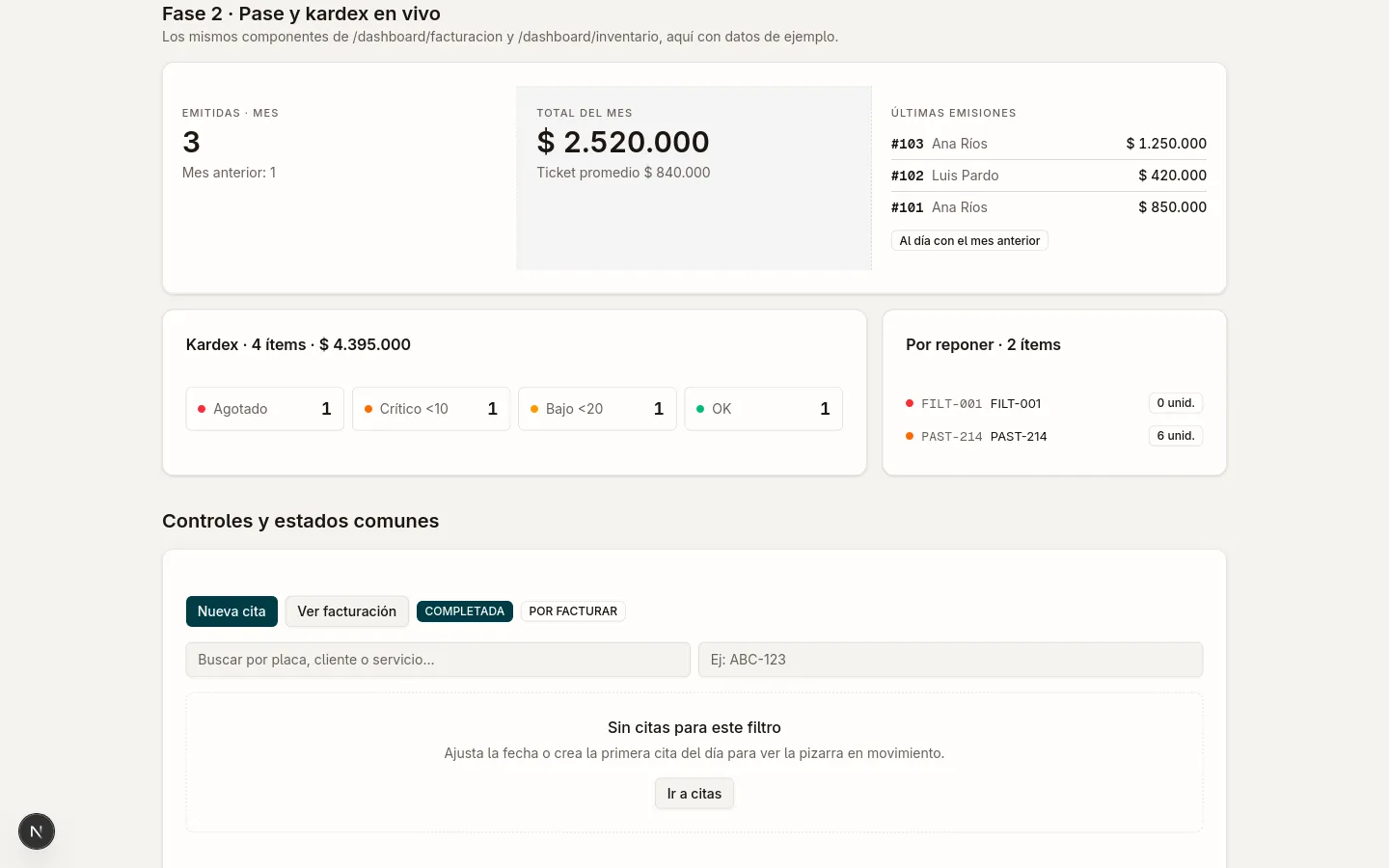
Task: Select the FILT-001 restock item
Action: point(1054,403)
